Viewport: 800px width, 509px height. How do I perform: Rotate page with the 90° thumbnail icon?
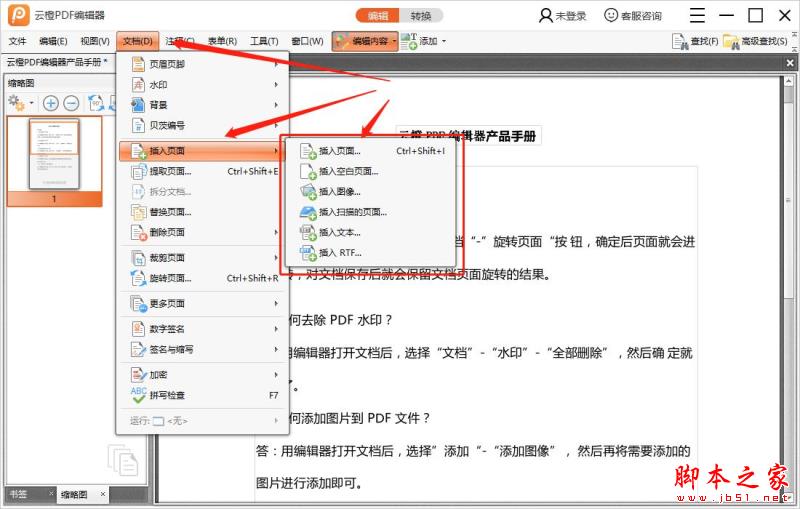[x=96, y=103]
